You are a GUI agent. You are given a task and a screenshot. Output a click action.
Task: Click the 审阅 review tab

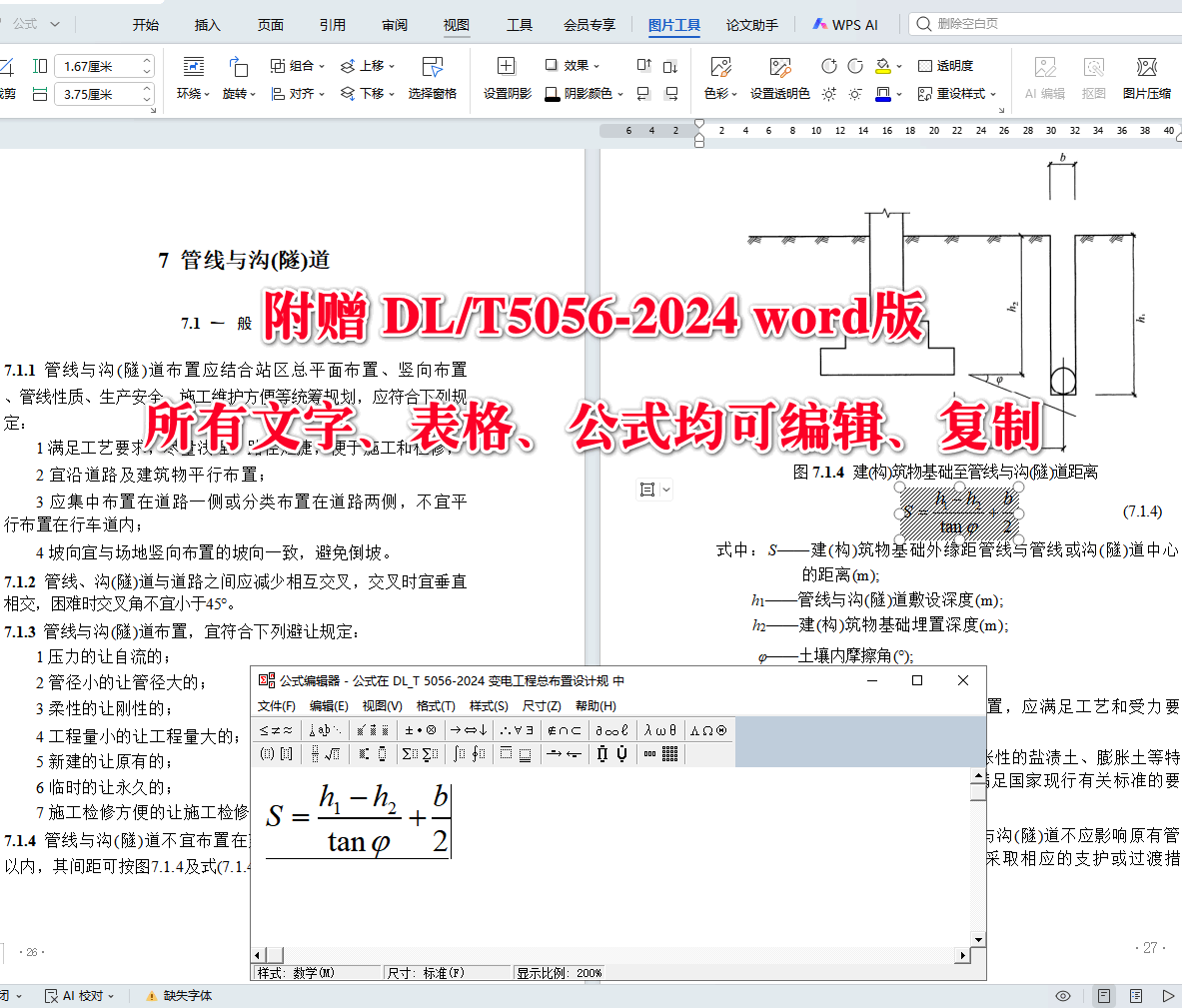[395, 25]
